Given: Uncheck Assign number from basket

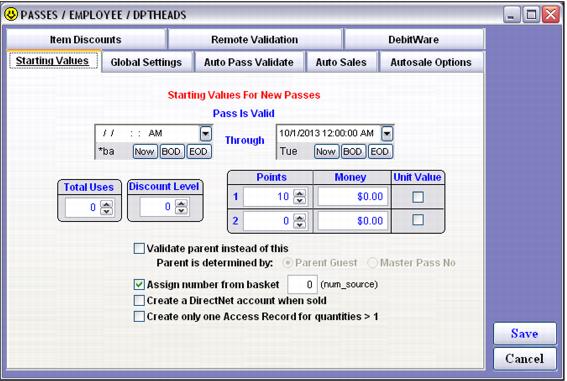Looking at the screenshot, I should (x=139, y=285).
